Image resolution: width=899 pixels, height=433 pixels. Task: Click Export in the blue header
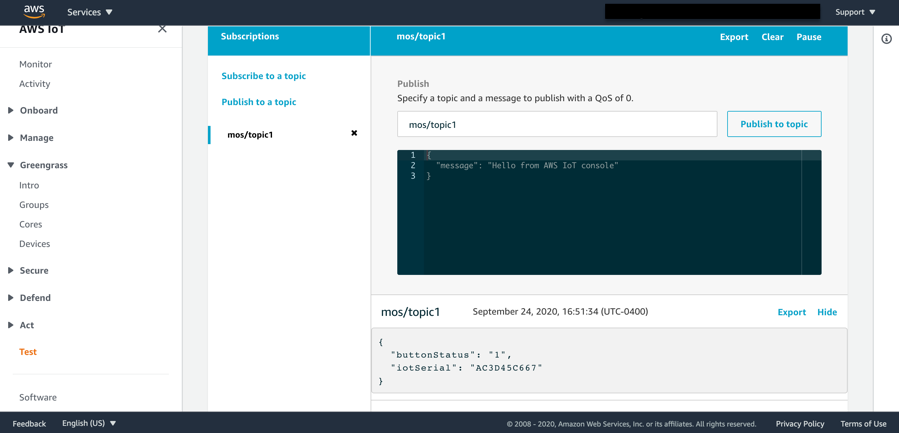point(734,37)
